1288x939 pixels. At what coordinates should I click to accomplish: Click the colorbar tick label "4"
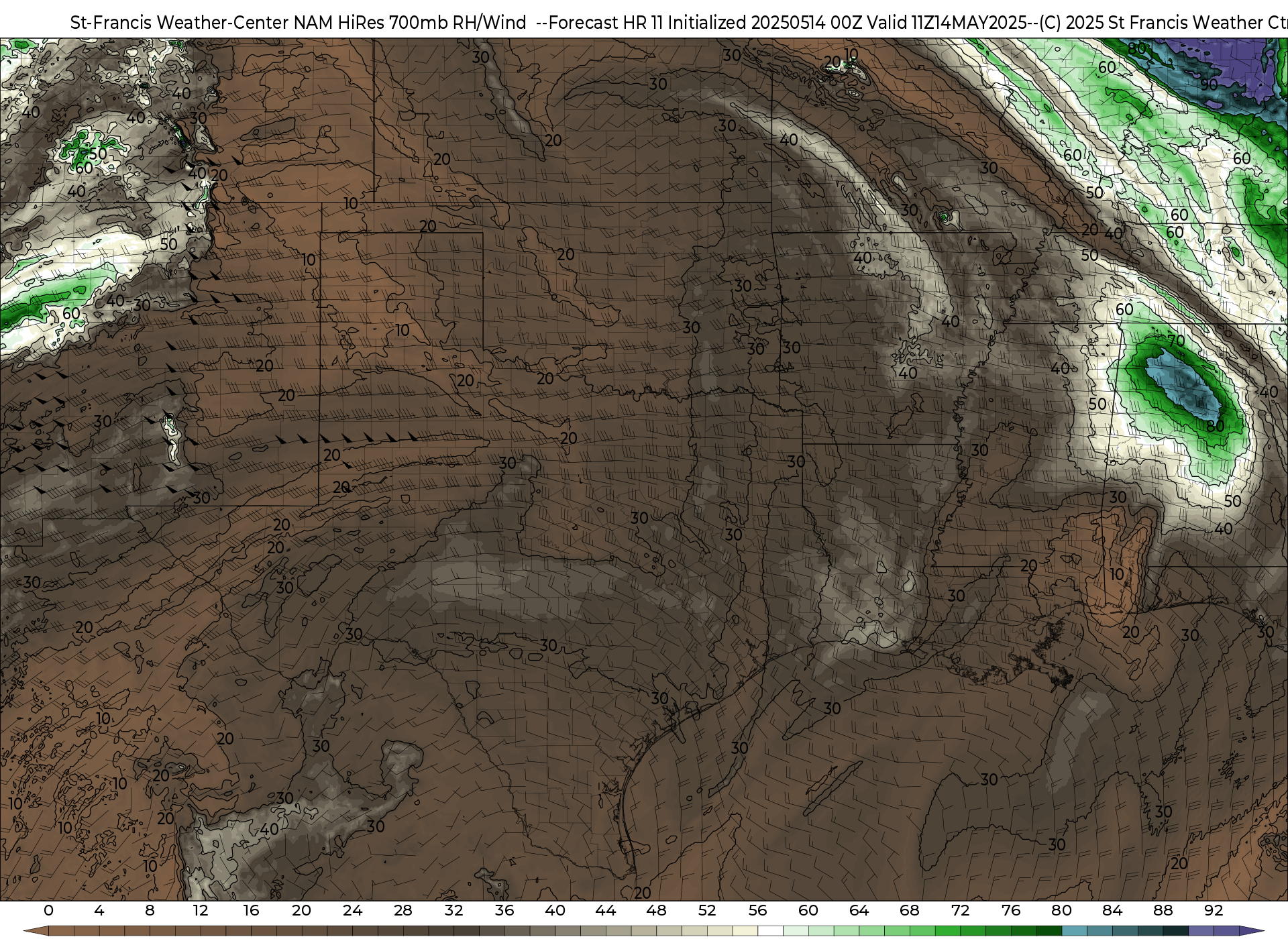[x=99, y=910]
